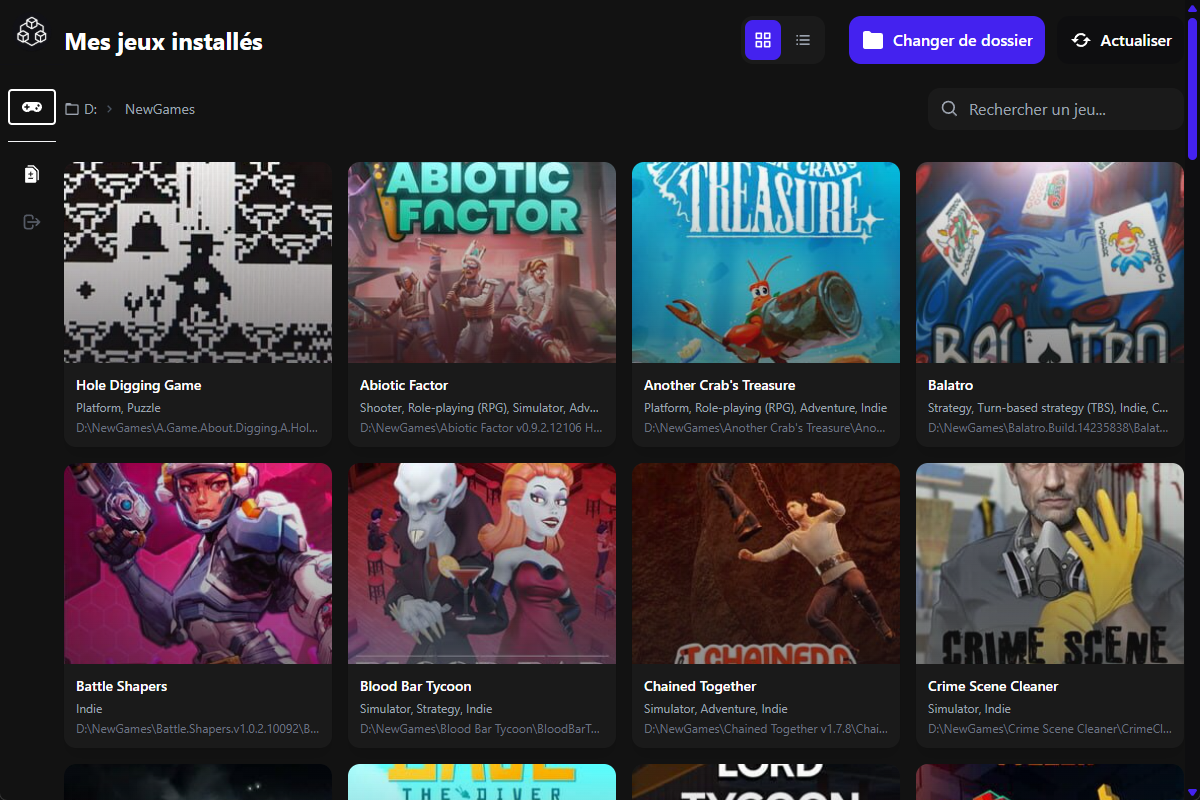Go to the D: drive breadcrumb
The width and height of the screenshot is (1200, 800).
pos(90,109)
